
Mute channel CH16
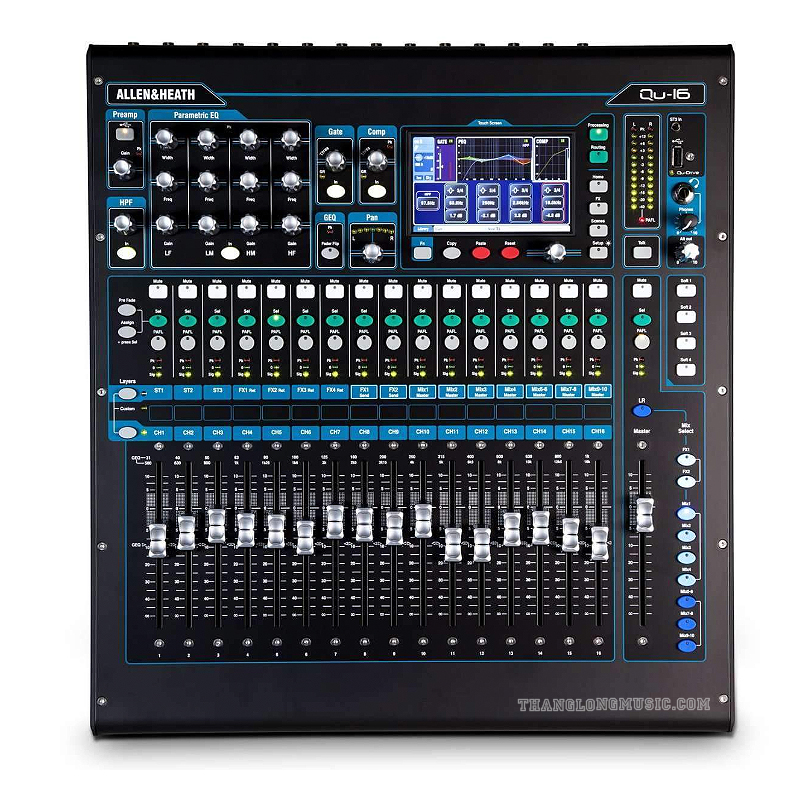598,291
